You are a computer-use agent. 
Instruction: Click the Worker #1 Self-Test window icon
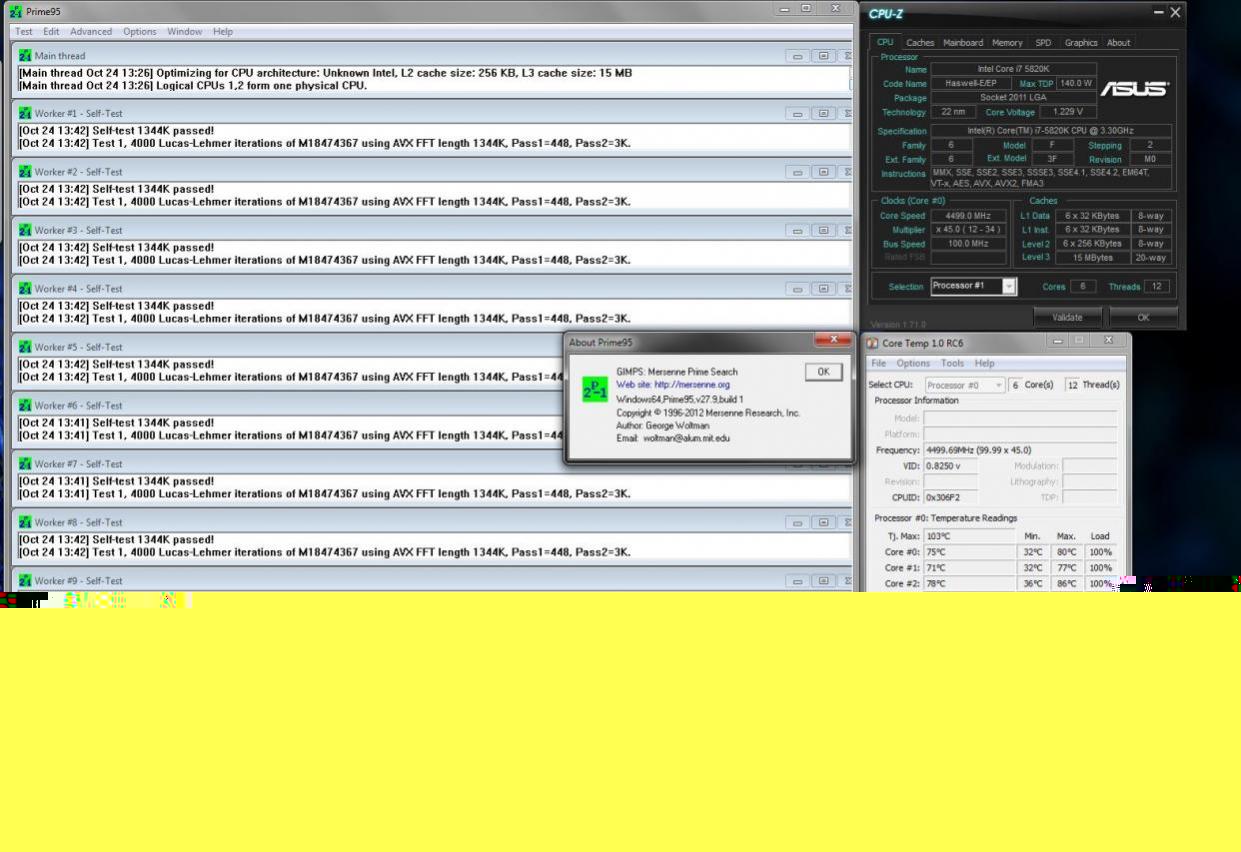click(25, 113)
